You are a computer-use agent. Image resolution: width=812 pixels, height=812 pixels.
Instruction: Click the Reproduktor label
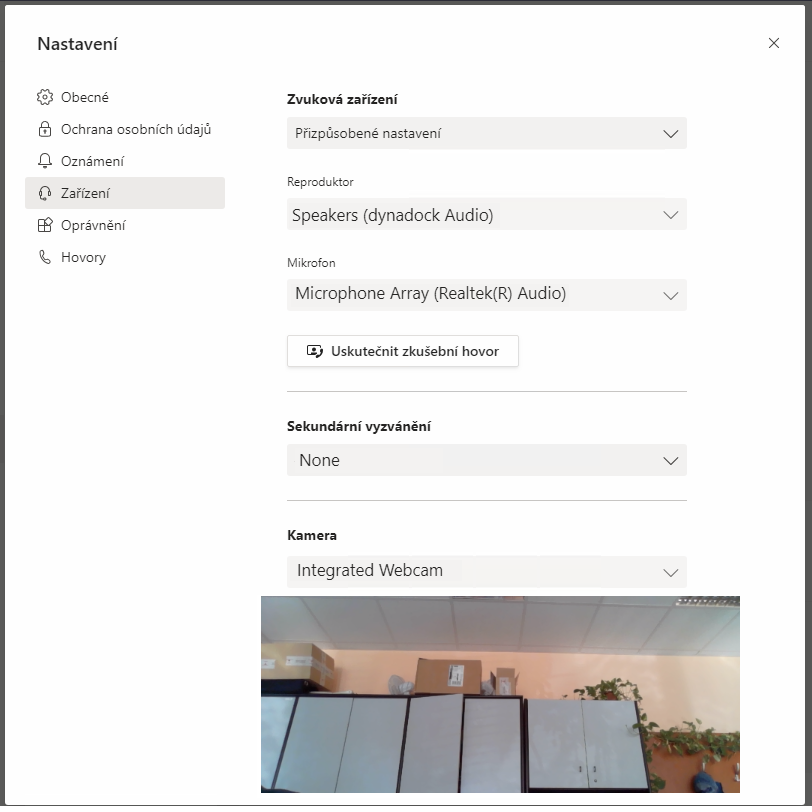pyautogui.click(x=321, y=182)
